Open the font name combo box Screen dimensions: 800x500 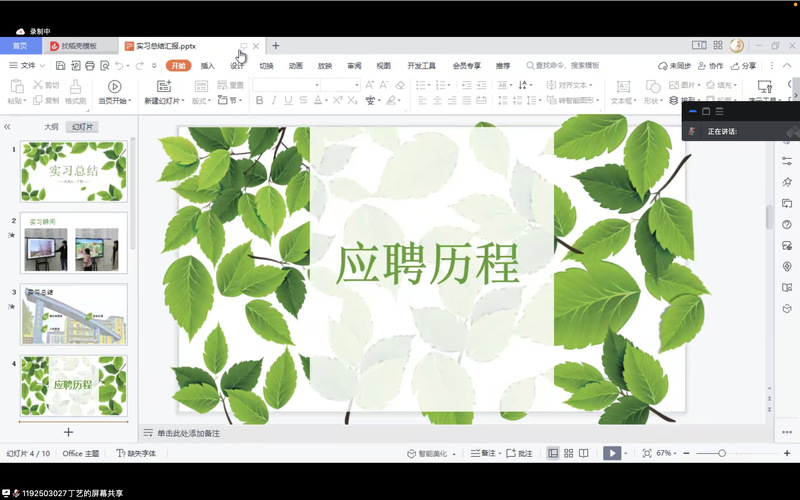[285, 86]
